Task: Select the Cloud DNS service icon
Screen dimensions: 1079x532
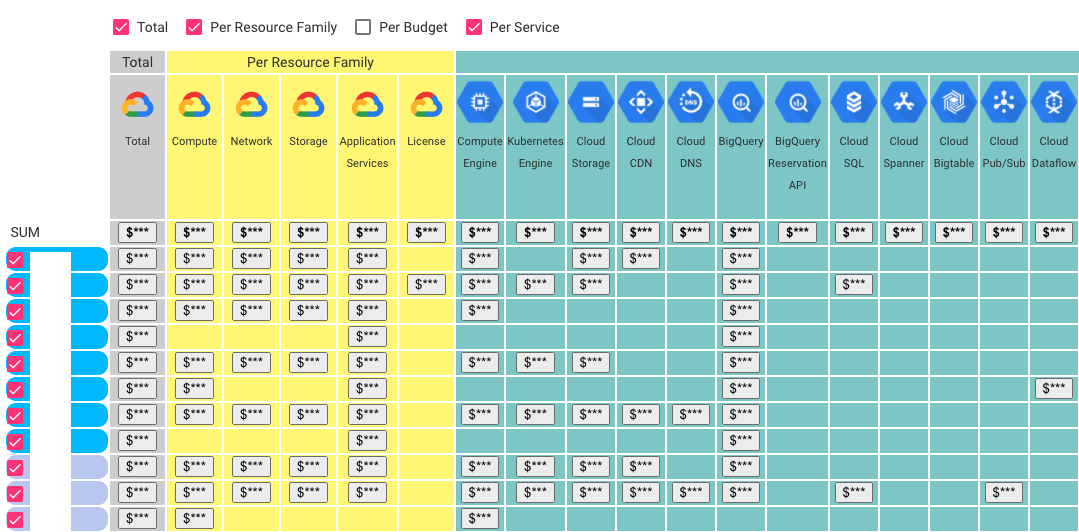Action: pos(690,102)
